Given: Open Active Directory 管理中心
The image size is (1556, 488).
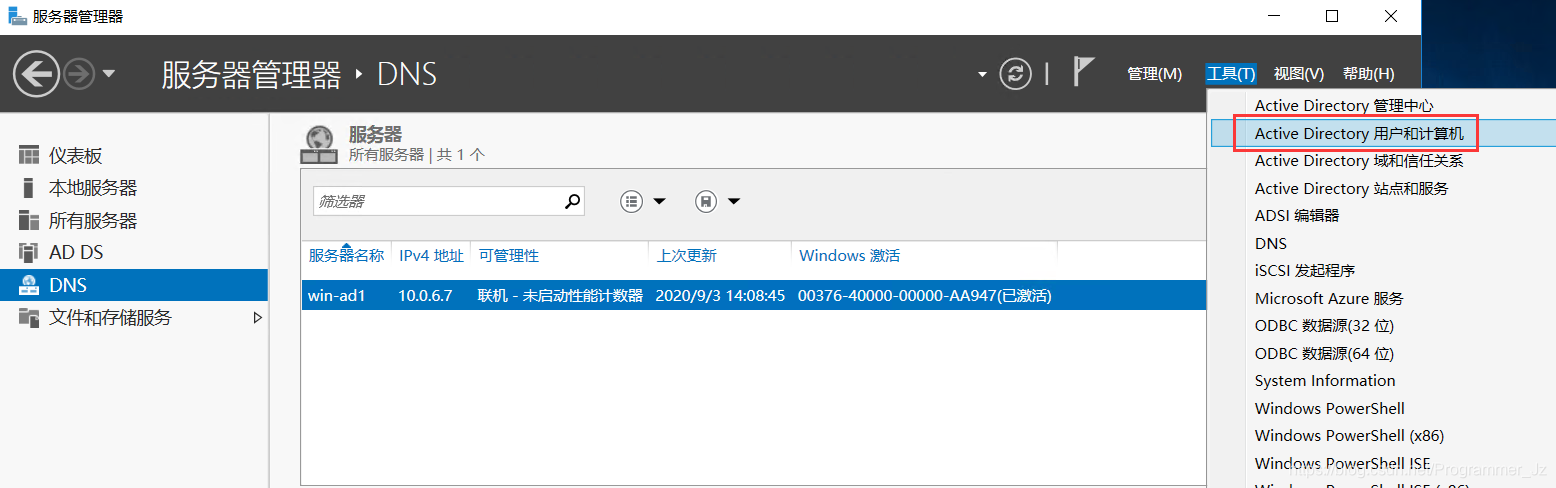Looking at the screenshot, I should click(x=1344, y=105).
